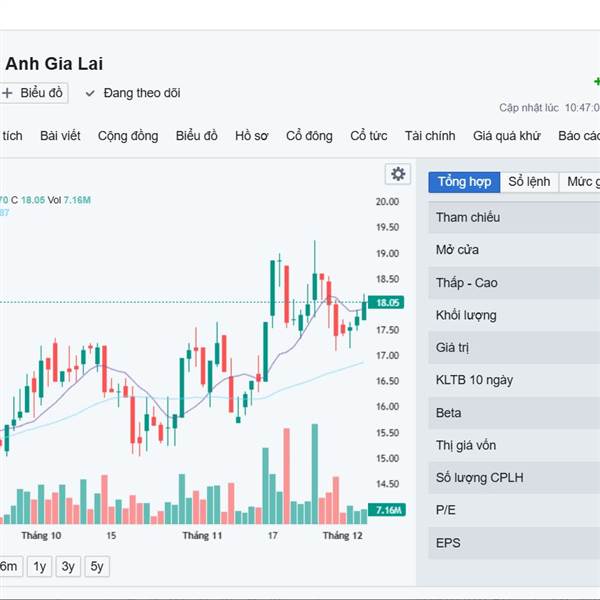The image size is (600, 600).
Task: Click the checkmark icon before Đang theo dõi
Action: 90,93
